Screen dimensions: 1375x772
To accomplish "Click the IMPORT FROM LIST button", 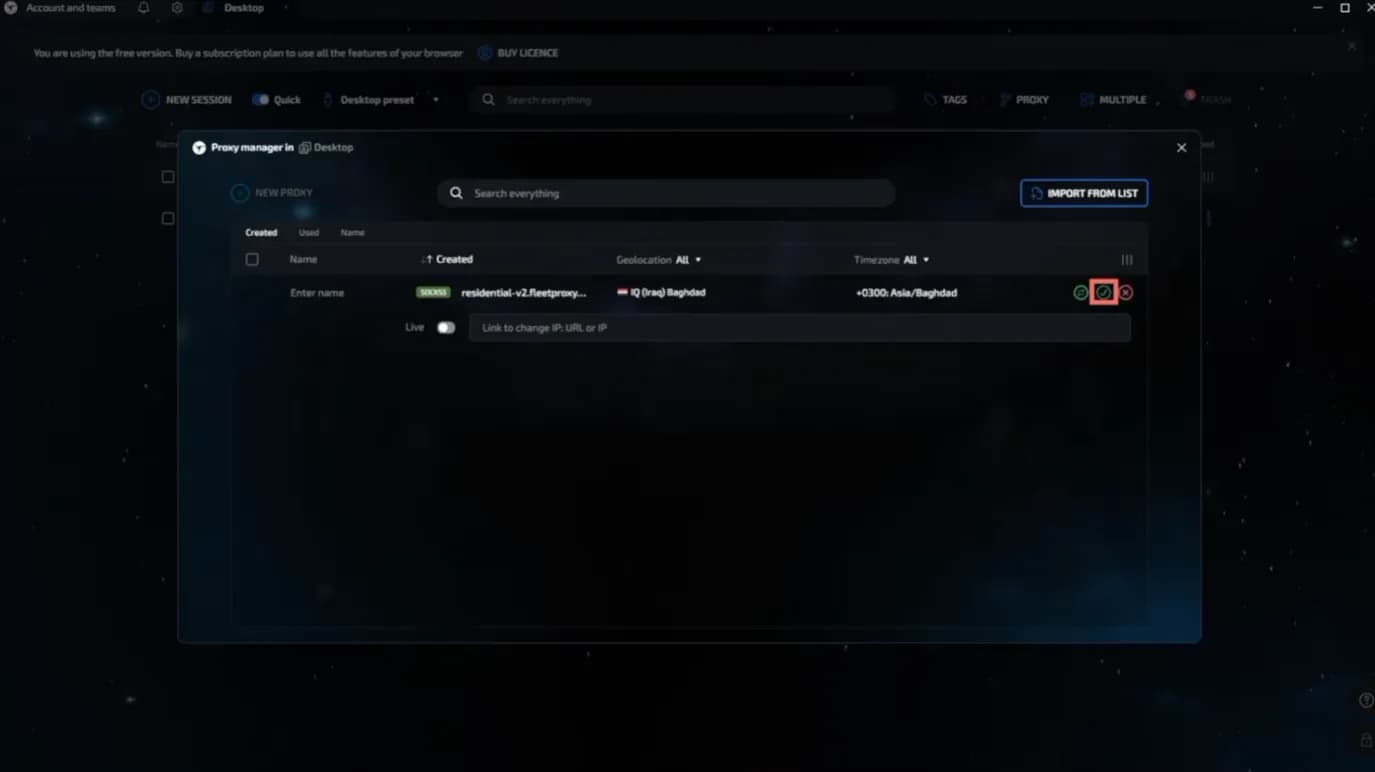I will click(1084, 194).
